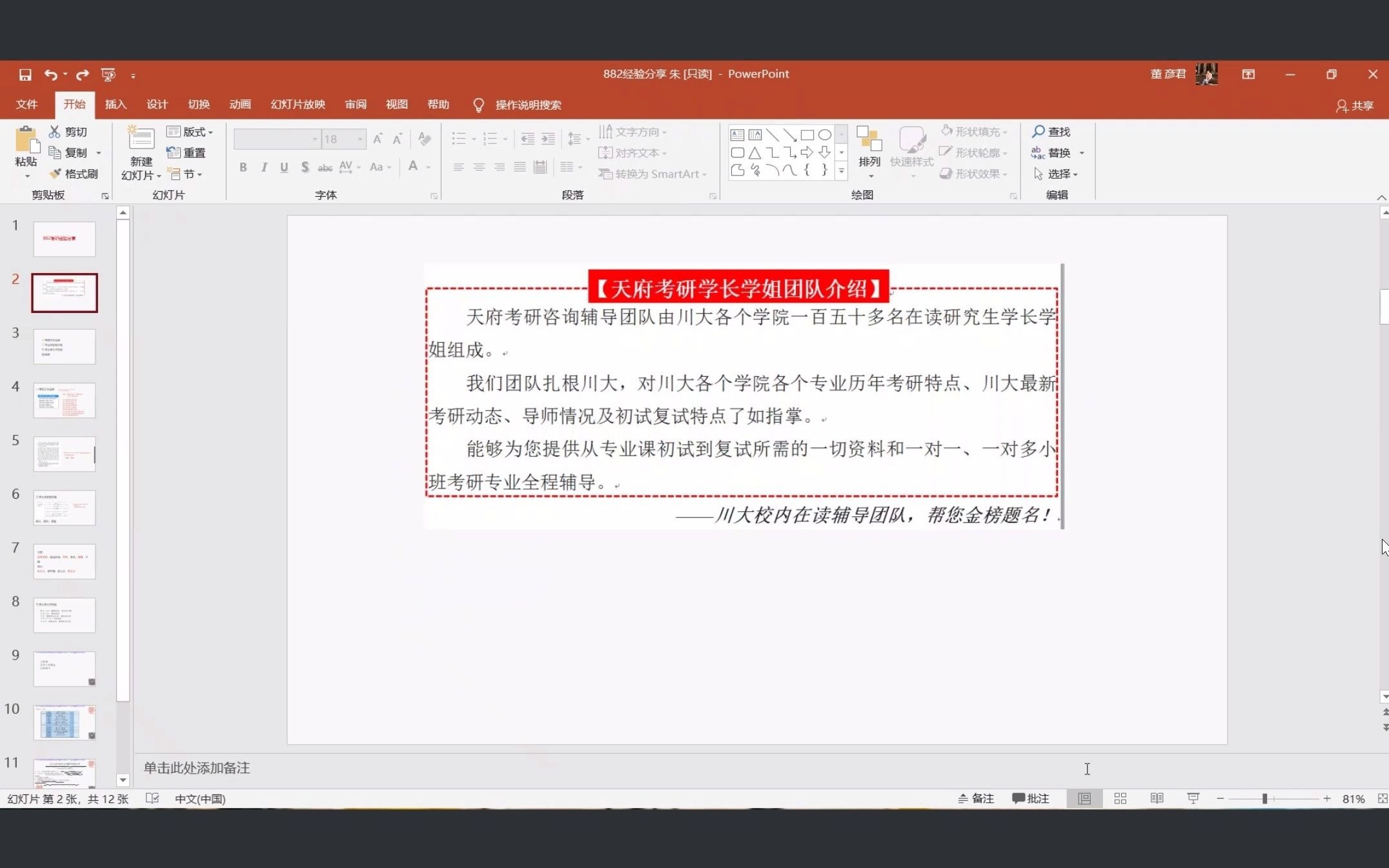Image resolution: width=1389 pixels, height=868 pixels.
Task: Switch to the Slide Show tab
Action: [298, 105]
